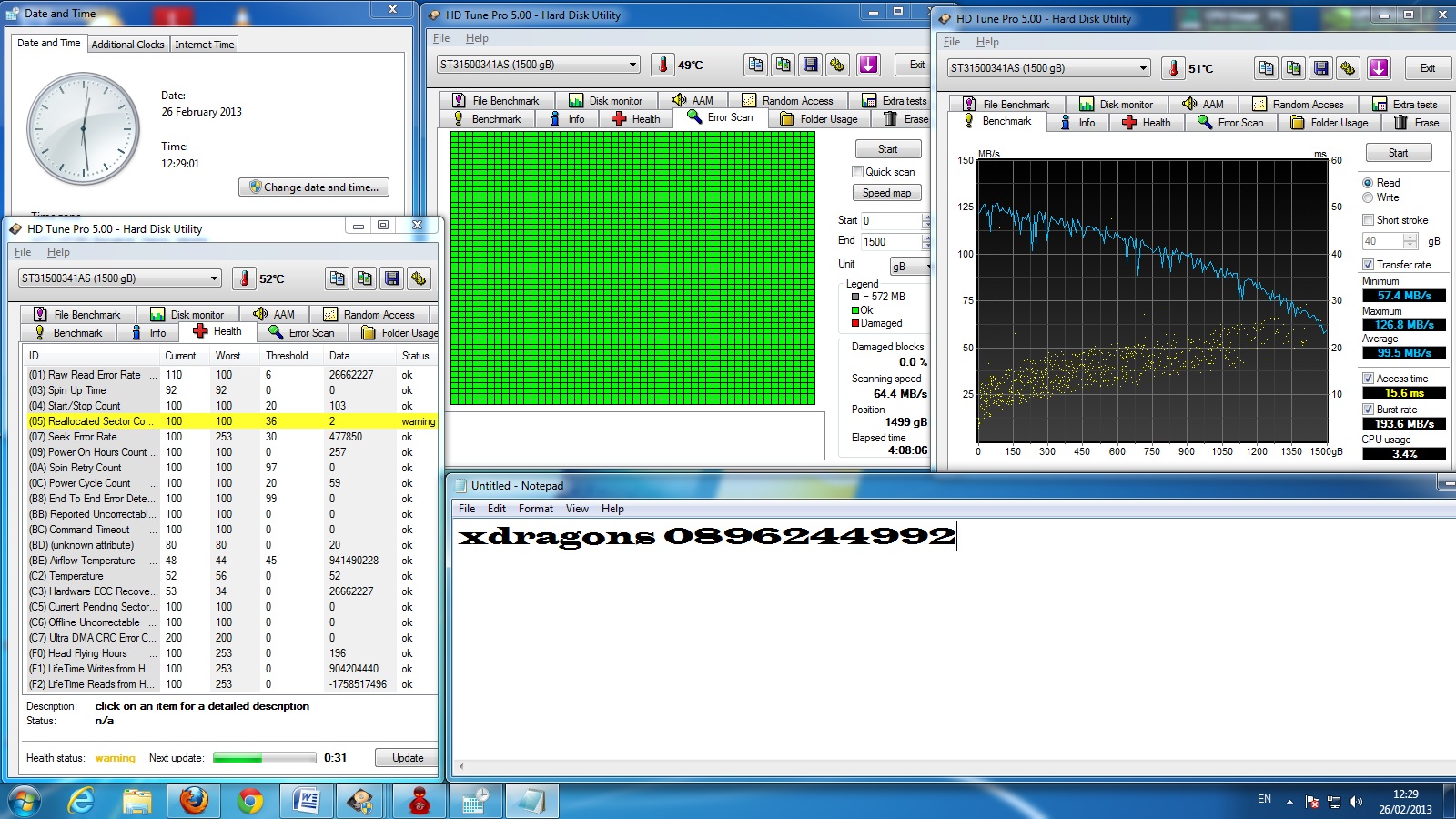
Task: Toggle the Burst rate checkbox
Action: 1368,409
